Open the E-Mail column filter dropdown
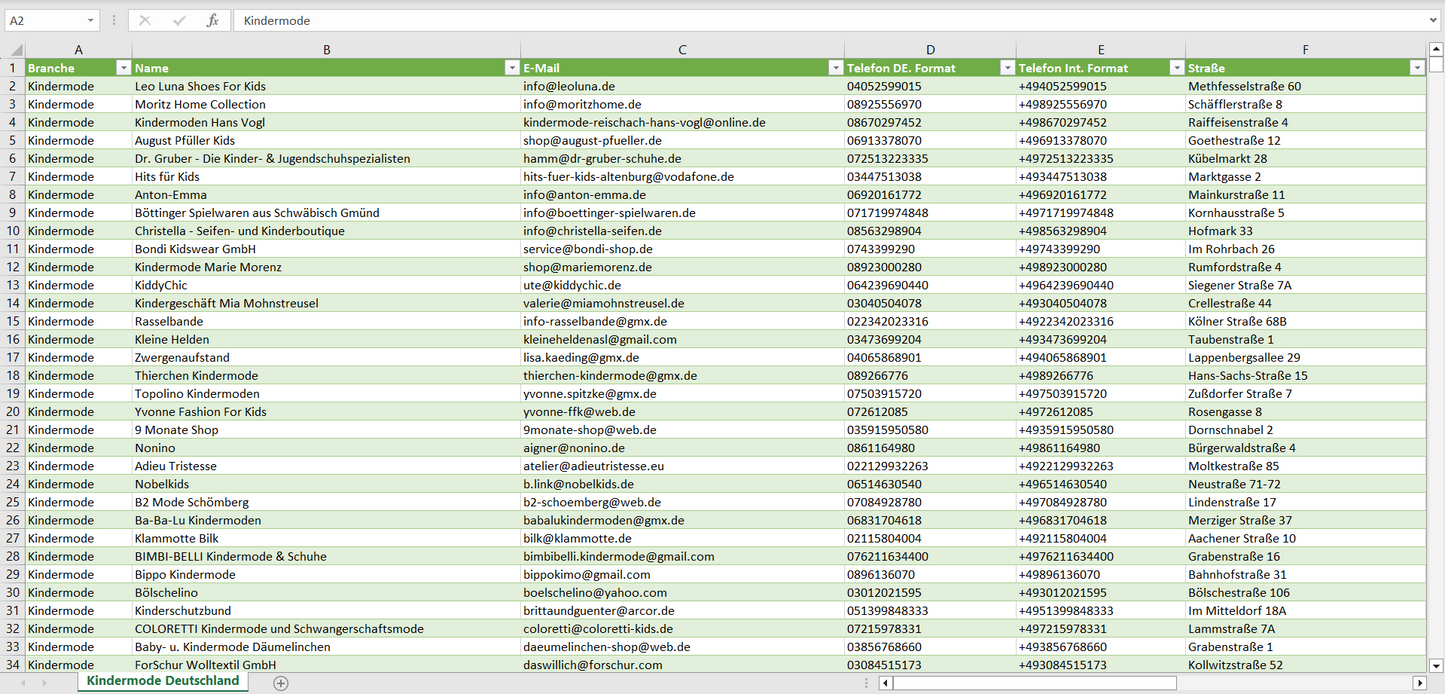1445x694 pixels. point(835,68)
